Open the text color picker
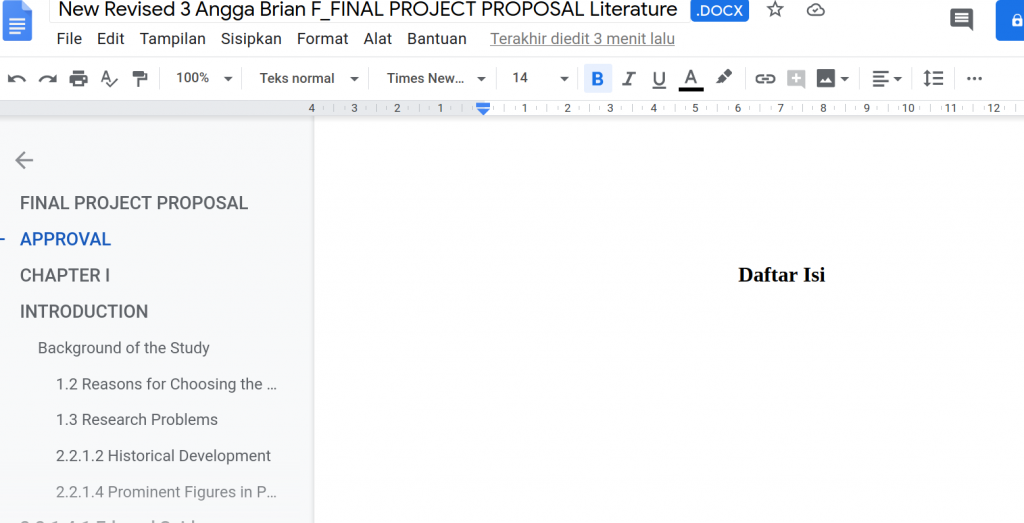1024x523 pixels. (x=691, y=78)
